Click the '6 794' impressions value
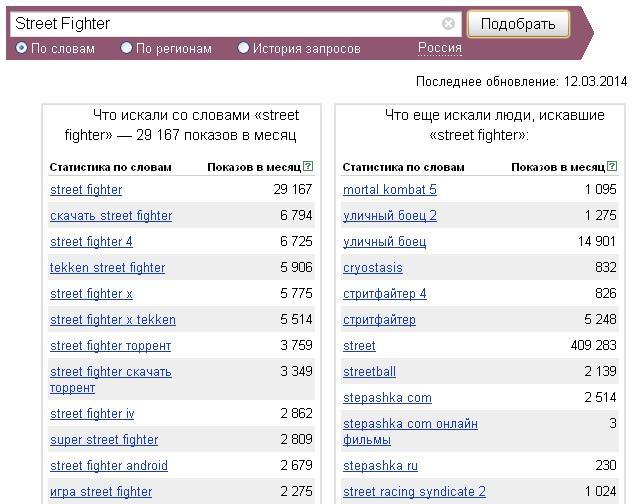This screenshot has height=504, width=641. [296, 215]
